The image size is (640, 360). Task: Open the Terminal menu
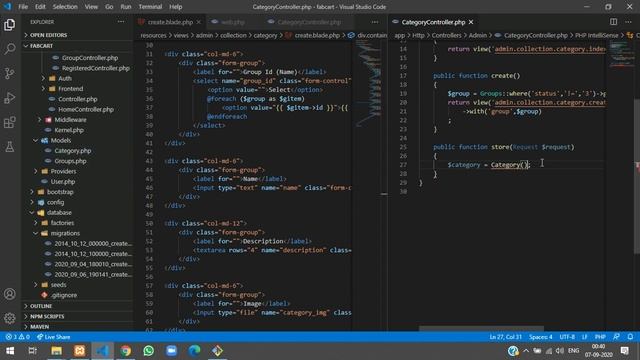click(150, 7)
